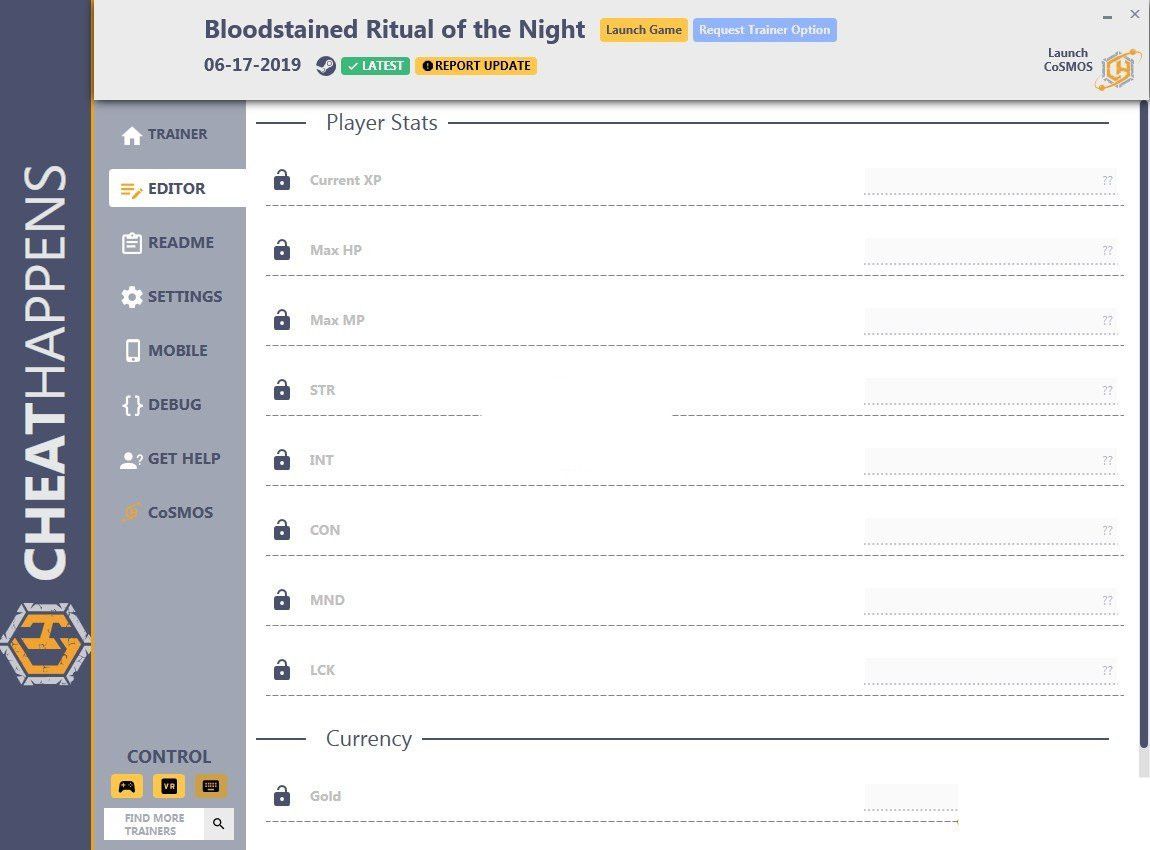Toggle the lock for MND
The image size is (1150, 850).
pos(282,601)
